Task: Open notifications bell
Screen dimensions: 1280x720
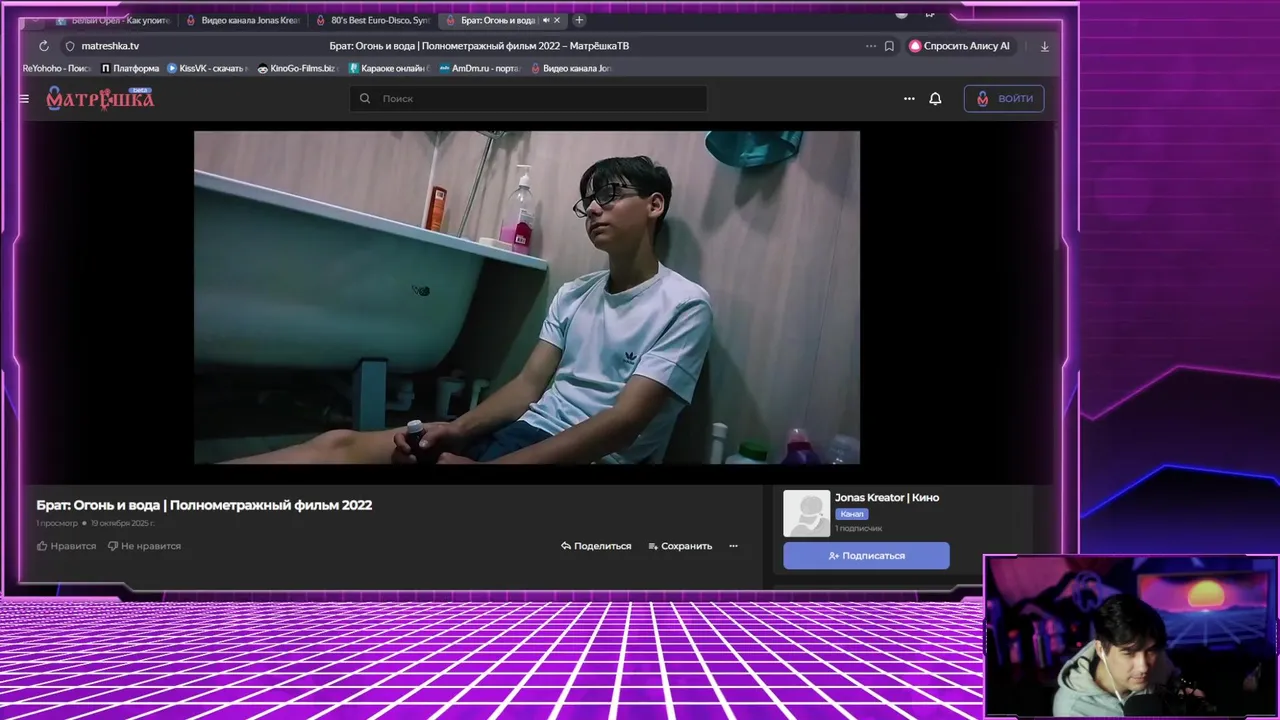Action: tap(935, 99)
